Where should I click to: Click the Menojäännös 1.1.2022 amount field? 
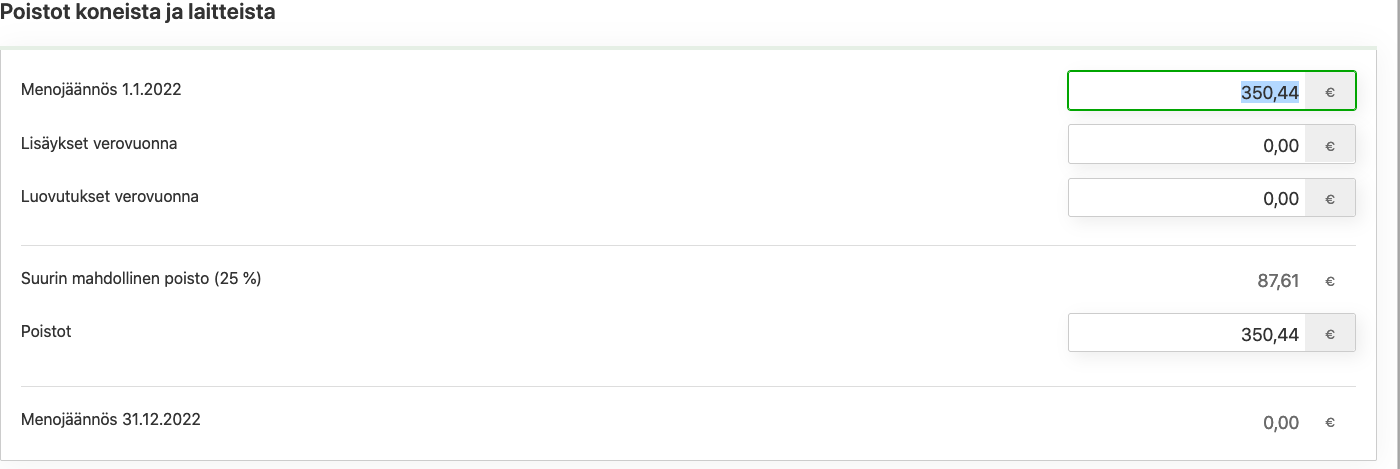click(x=1187, y=91)
